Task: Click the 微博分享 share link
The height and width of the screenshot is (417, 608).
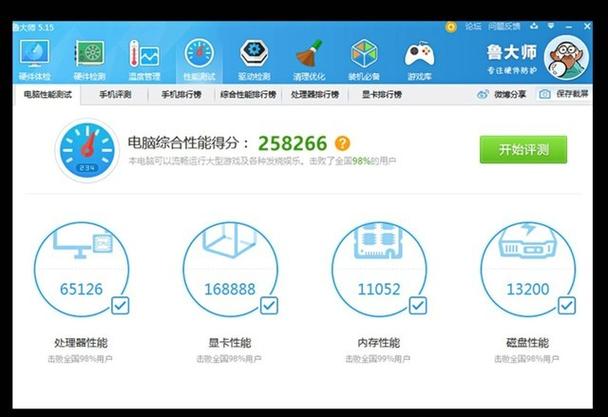Action: 510,94
